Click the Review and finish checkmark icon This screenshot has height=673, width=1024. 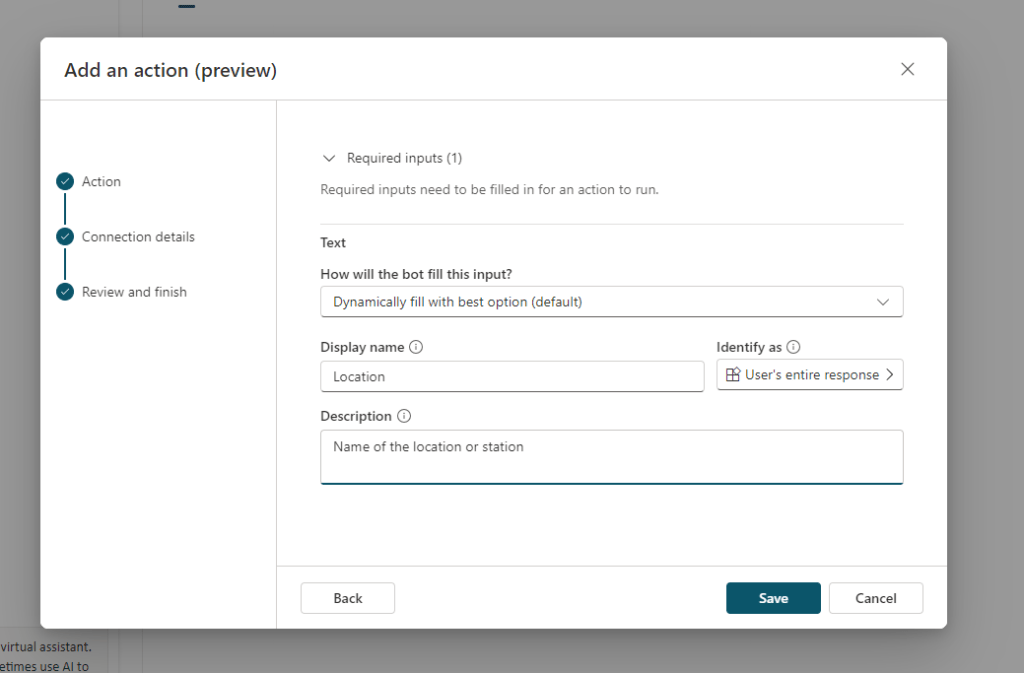[65, 292]
